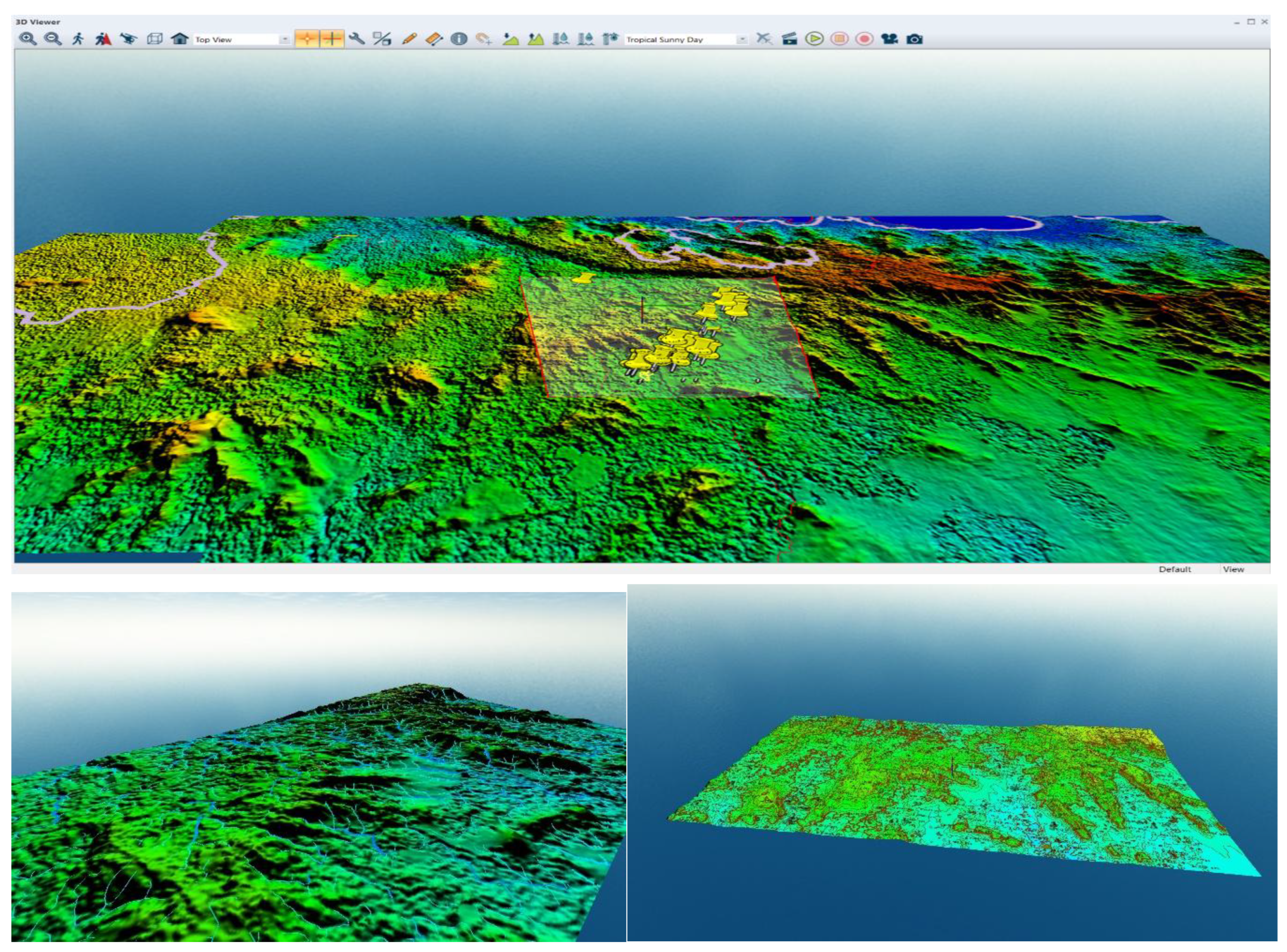Click the zoom in magnifier icon
The width and height of the screenshot is (1287, 952).
coord(27,39)
